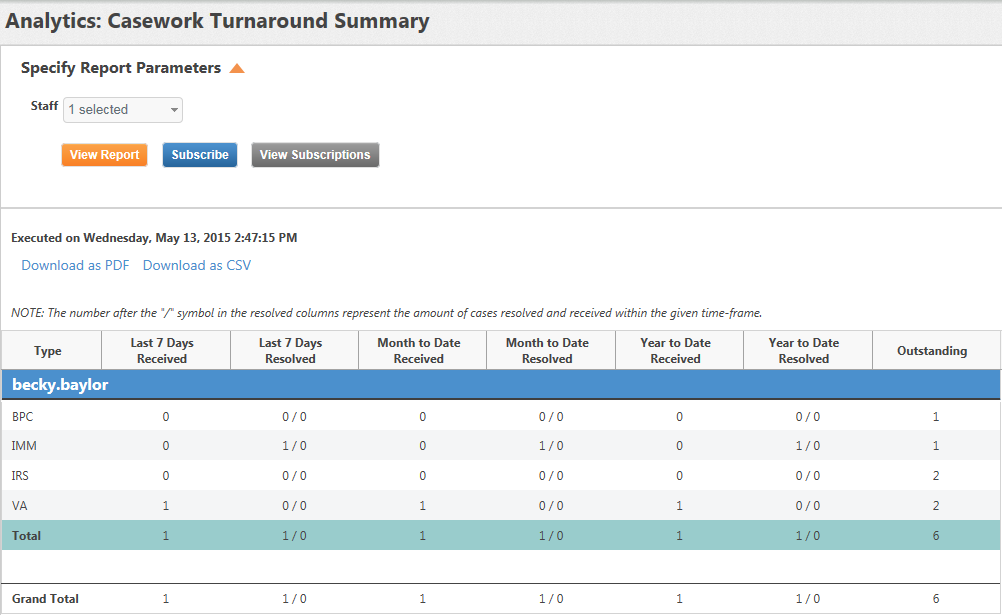Click the IMM type row label

(x=24, y=446)
